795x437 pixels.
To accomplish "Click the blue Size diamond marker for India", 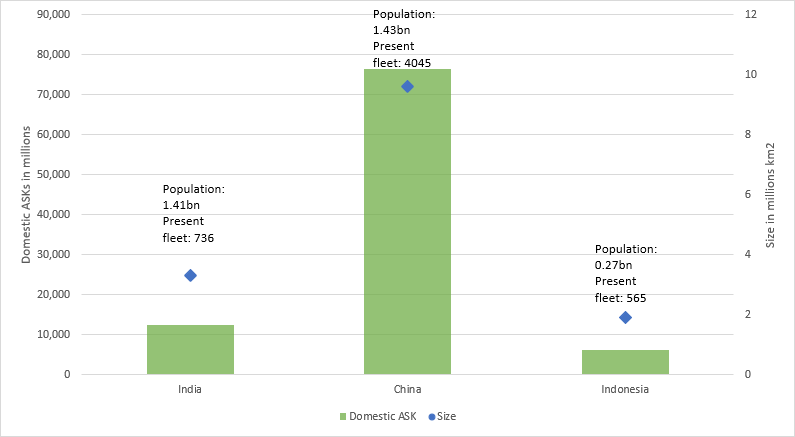I will pyautogui.click(x=191, y=275).
